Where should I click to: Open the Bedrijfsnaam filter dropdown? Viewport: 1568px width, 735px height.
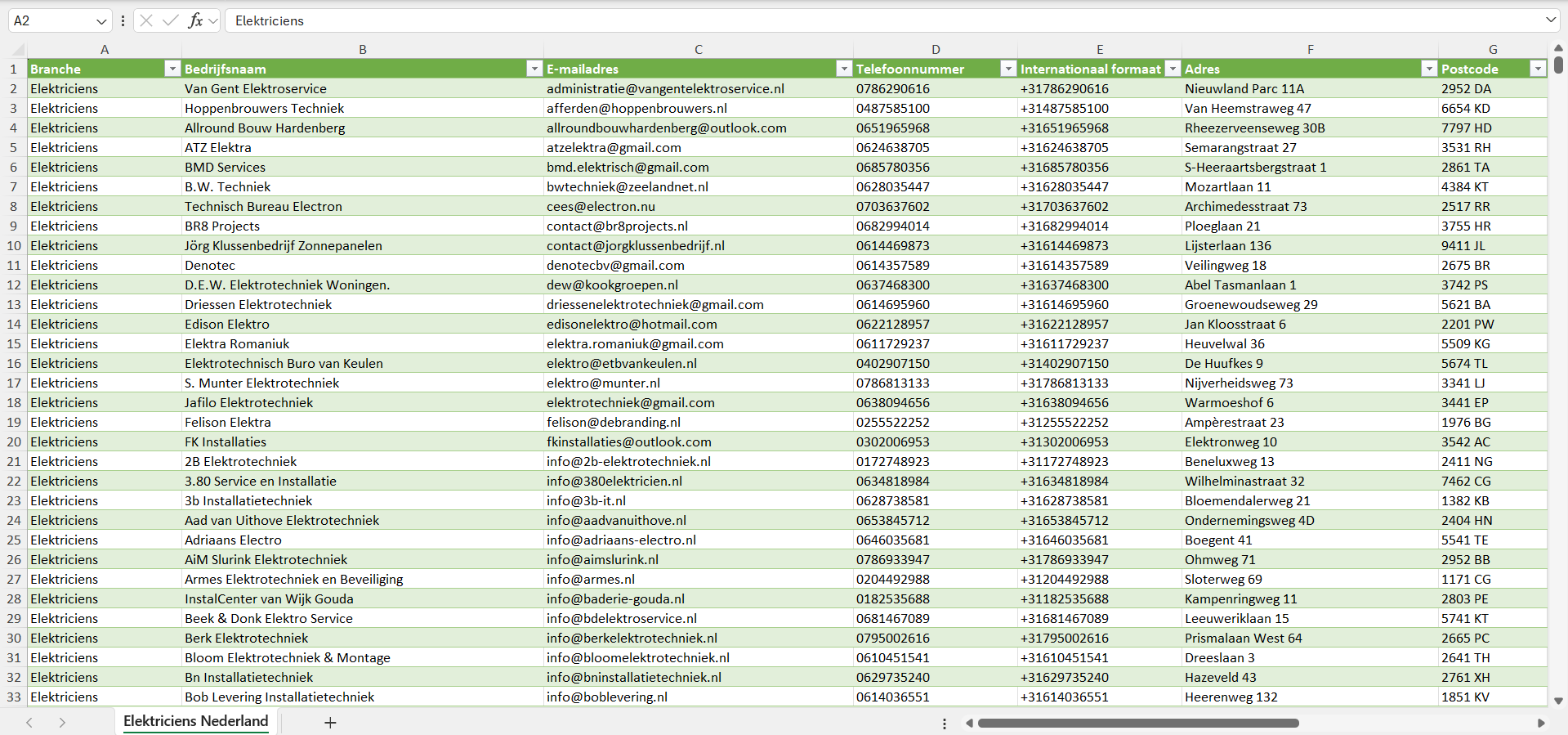click(534, 69)
